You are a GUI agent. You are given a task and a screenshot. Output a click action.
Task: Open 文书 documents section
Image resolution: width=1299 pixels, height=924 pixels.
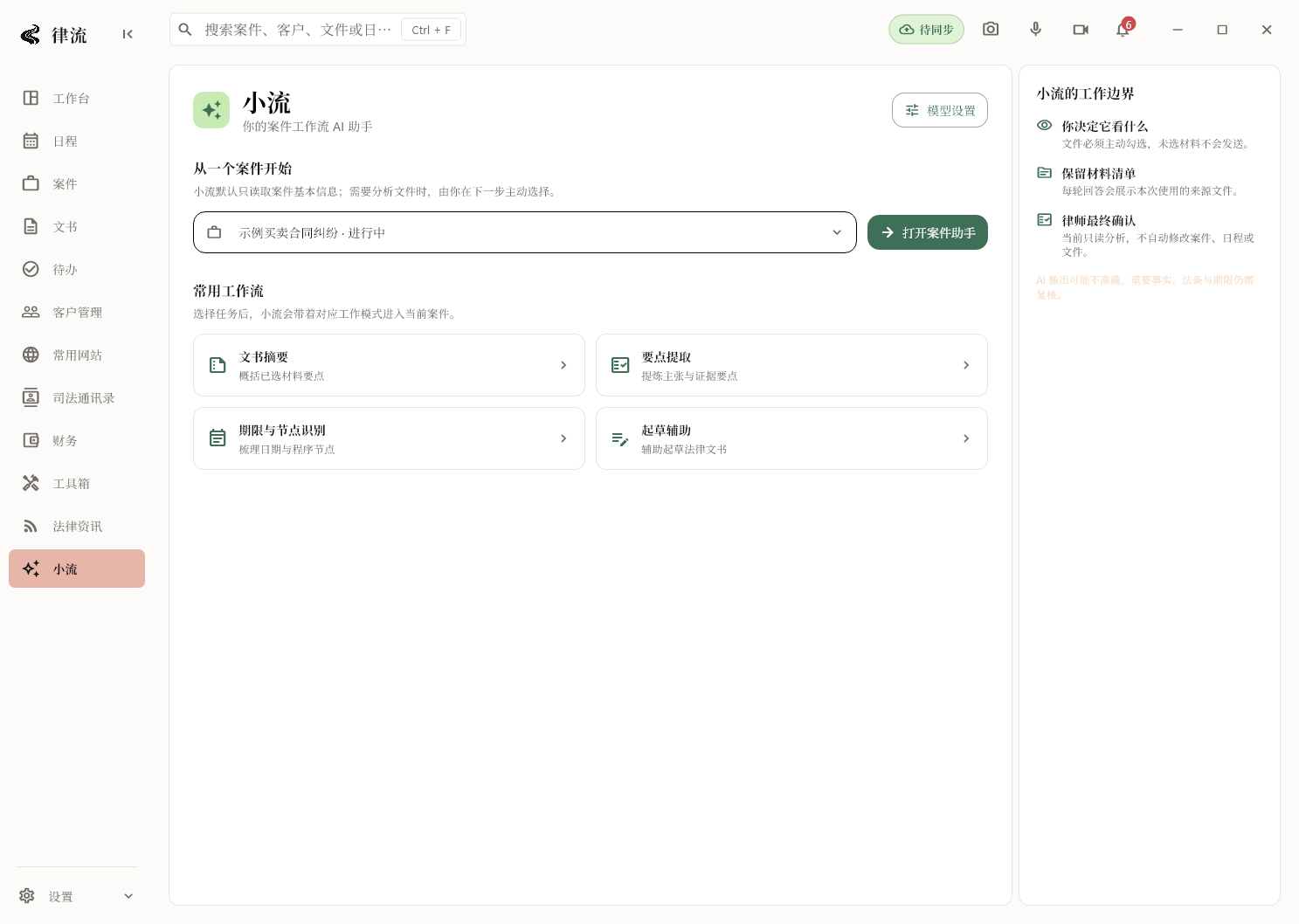click(77, 226)
